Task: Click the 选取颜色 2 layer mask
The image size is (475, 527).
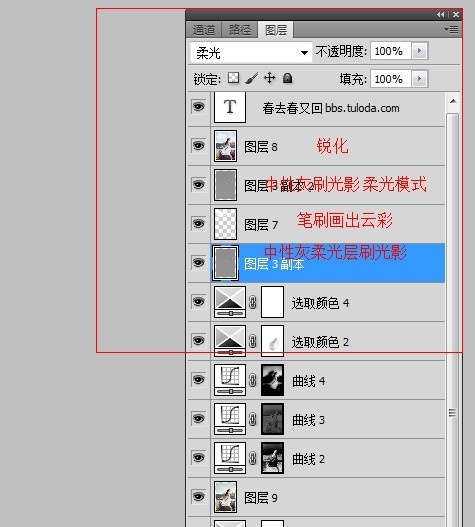Action: (272, 341)
